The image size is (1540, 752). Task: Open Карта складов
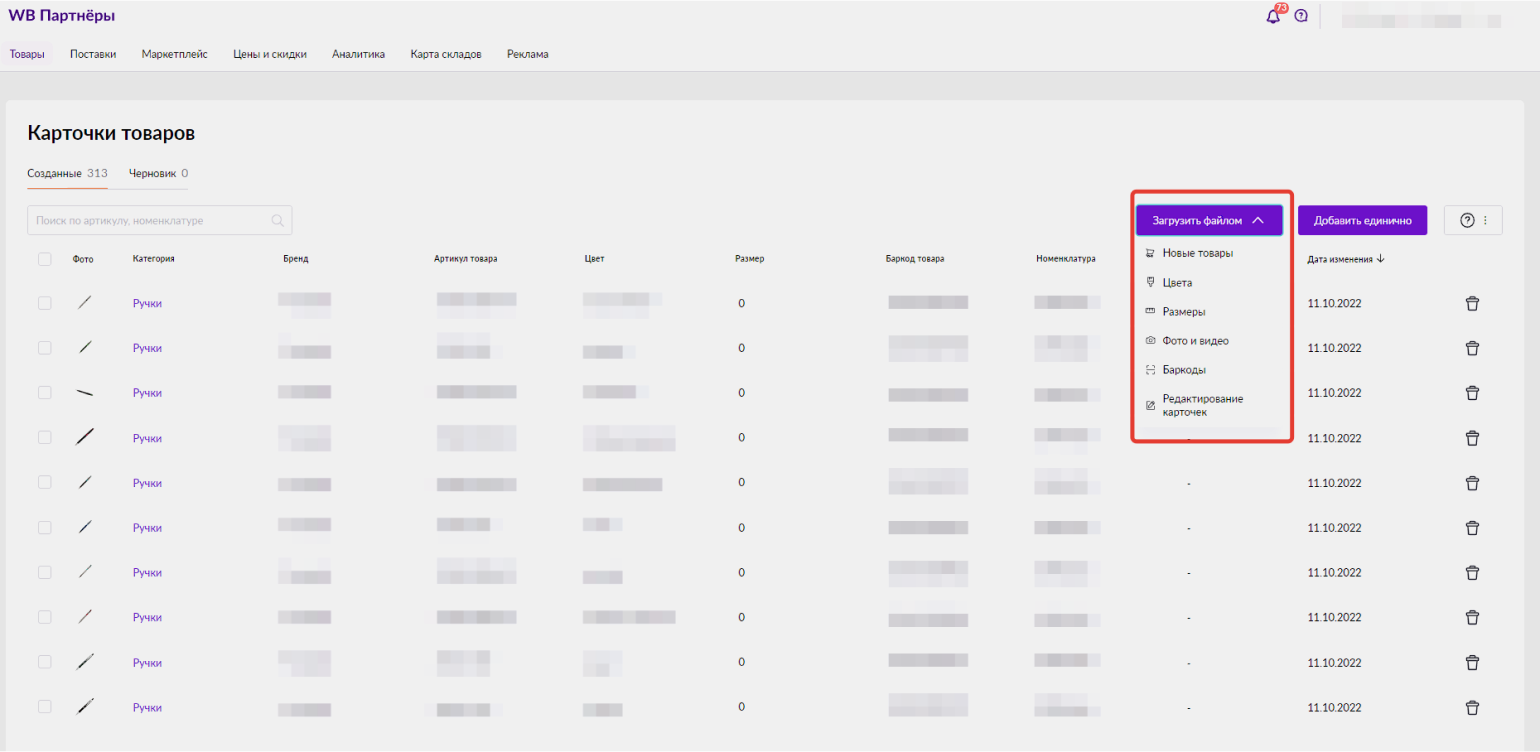pos(446,55)
